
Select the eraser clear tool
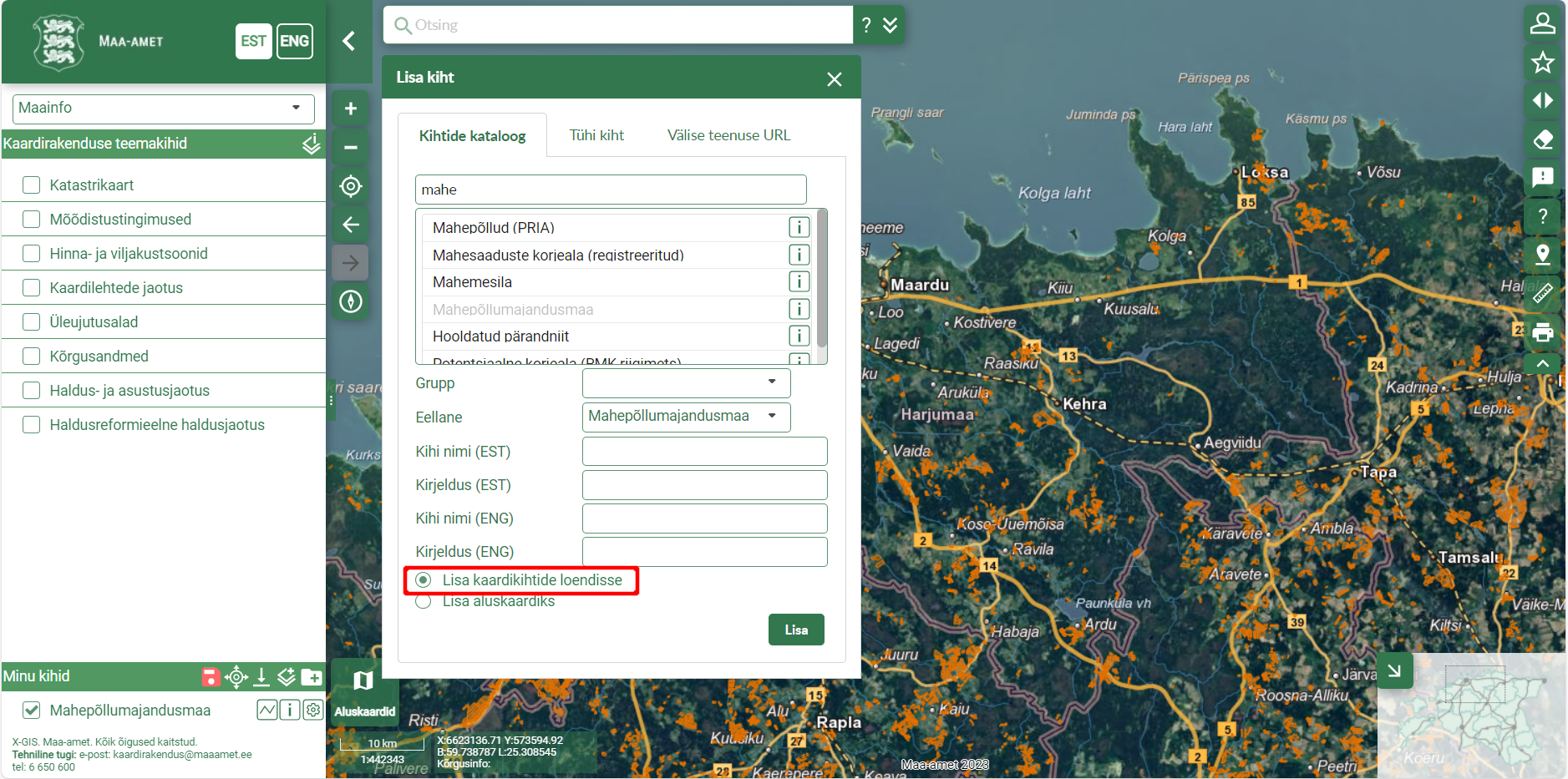[1543, 139]
